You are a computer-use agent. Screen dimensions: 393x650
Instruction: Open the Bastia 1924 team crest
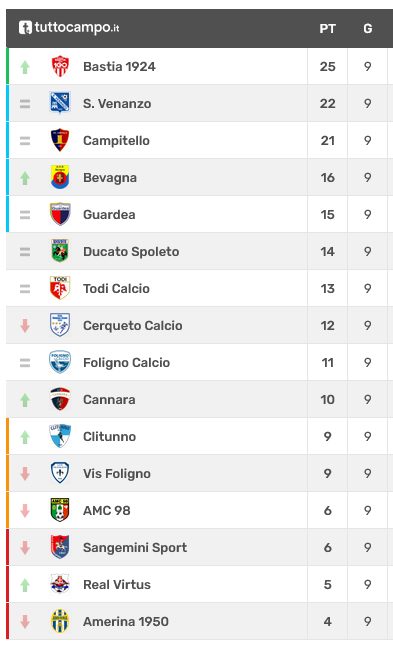pyautogui.click(x=60, y=66)
